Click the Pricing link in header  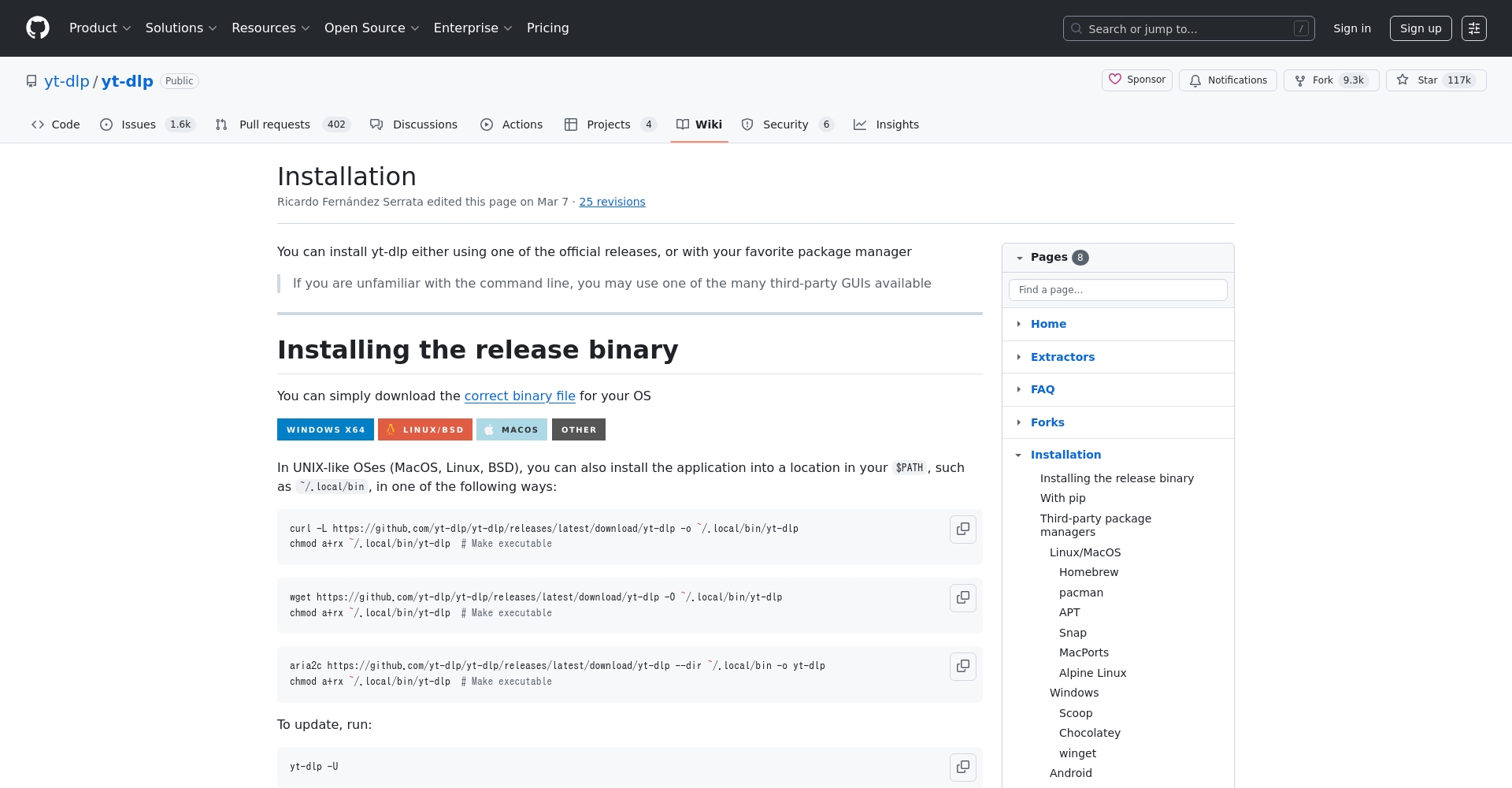[548, 28]
